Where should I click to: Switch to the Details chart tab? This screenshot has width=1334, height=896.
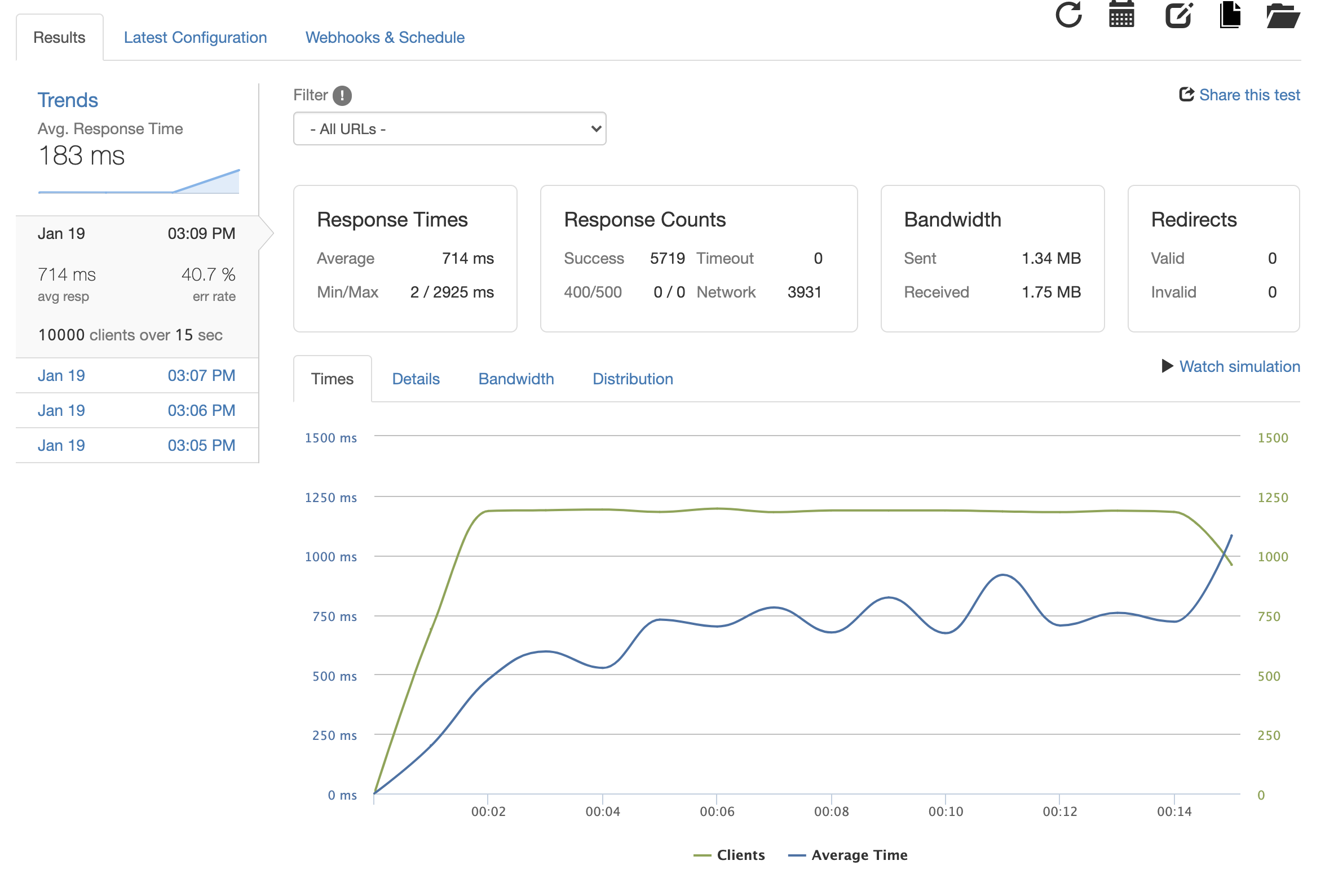[416, 379]
